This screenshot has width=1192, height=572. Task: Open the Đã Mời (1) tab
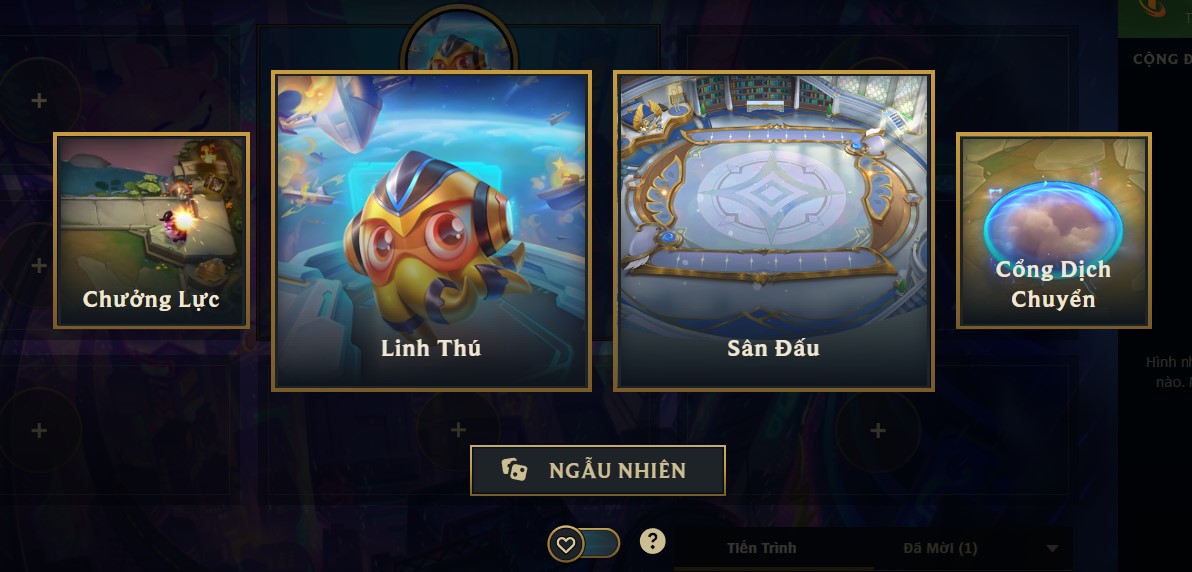pos(940,548)
